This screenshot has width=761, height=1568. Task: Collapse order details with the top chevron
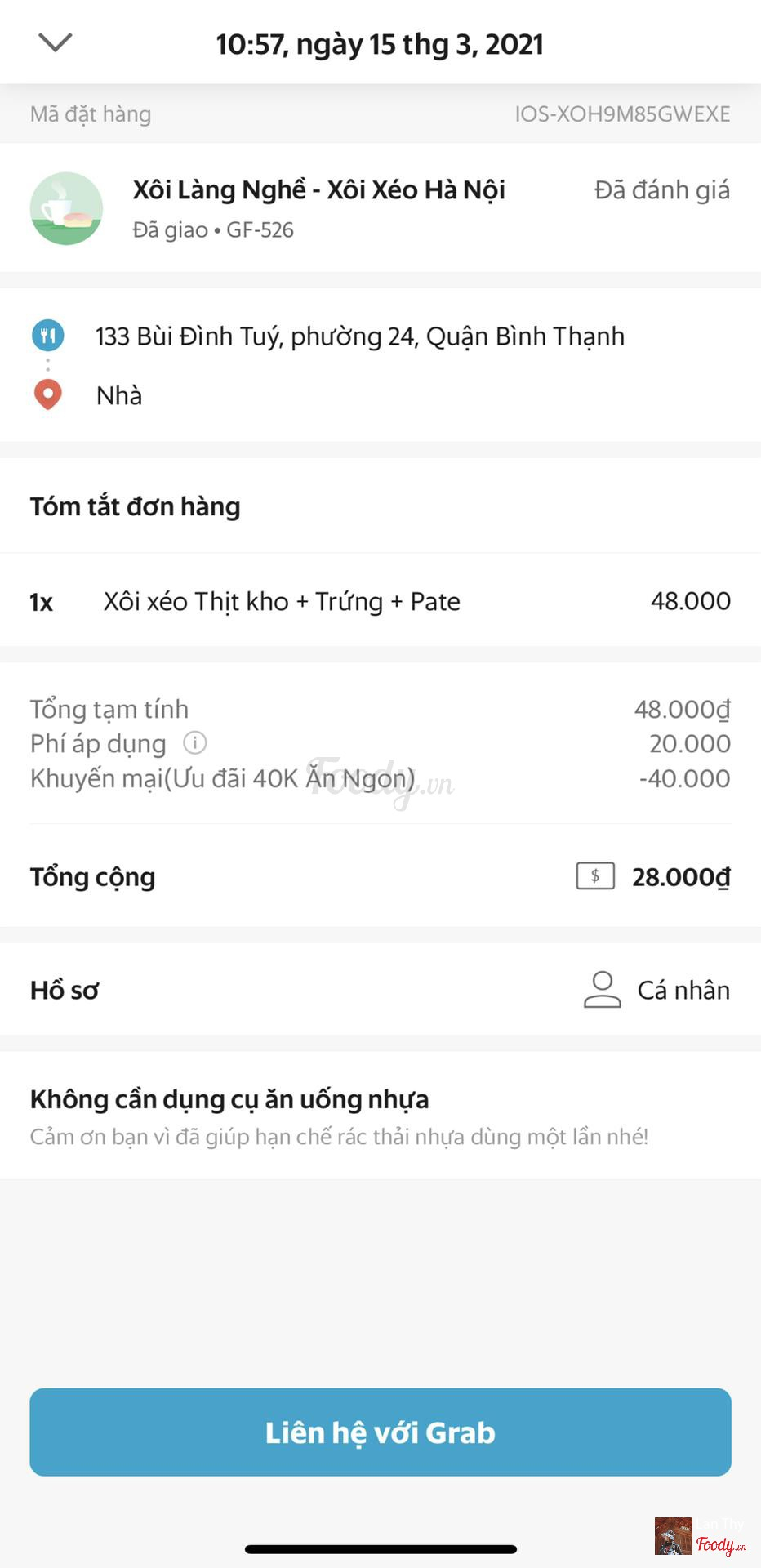56,42
